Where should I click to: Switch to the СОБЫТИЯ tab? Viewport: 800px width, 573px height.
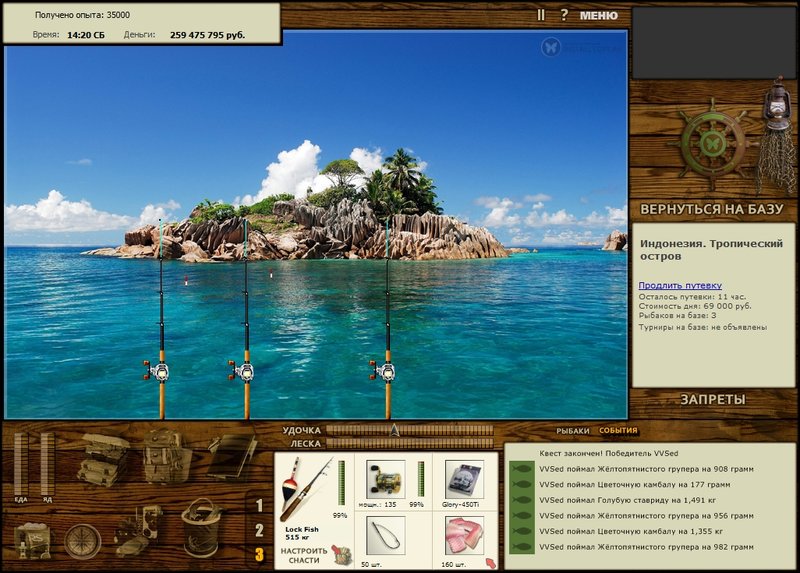click(618, 431)
